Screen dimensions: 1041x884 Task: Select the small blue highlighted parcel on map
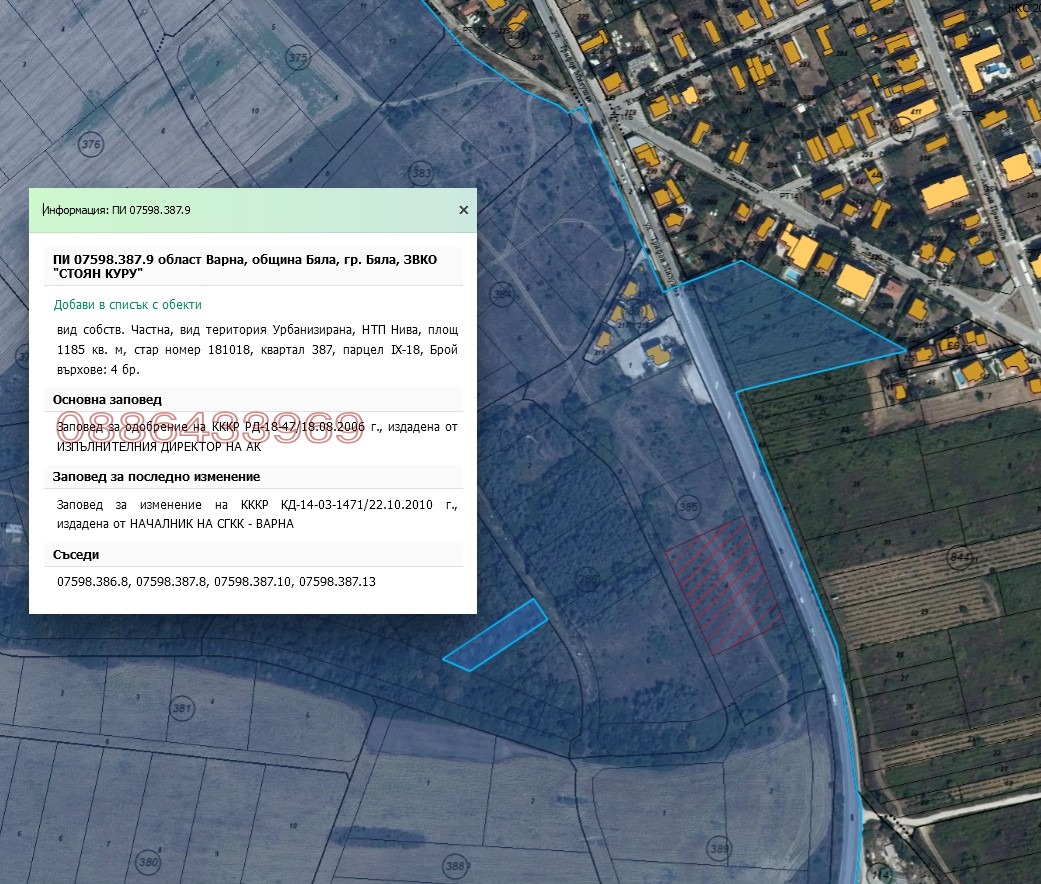(x=495, y=634)
